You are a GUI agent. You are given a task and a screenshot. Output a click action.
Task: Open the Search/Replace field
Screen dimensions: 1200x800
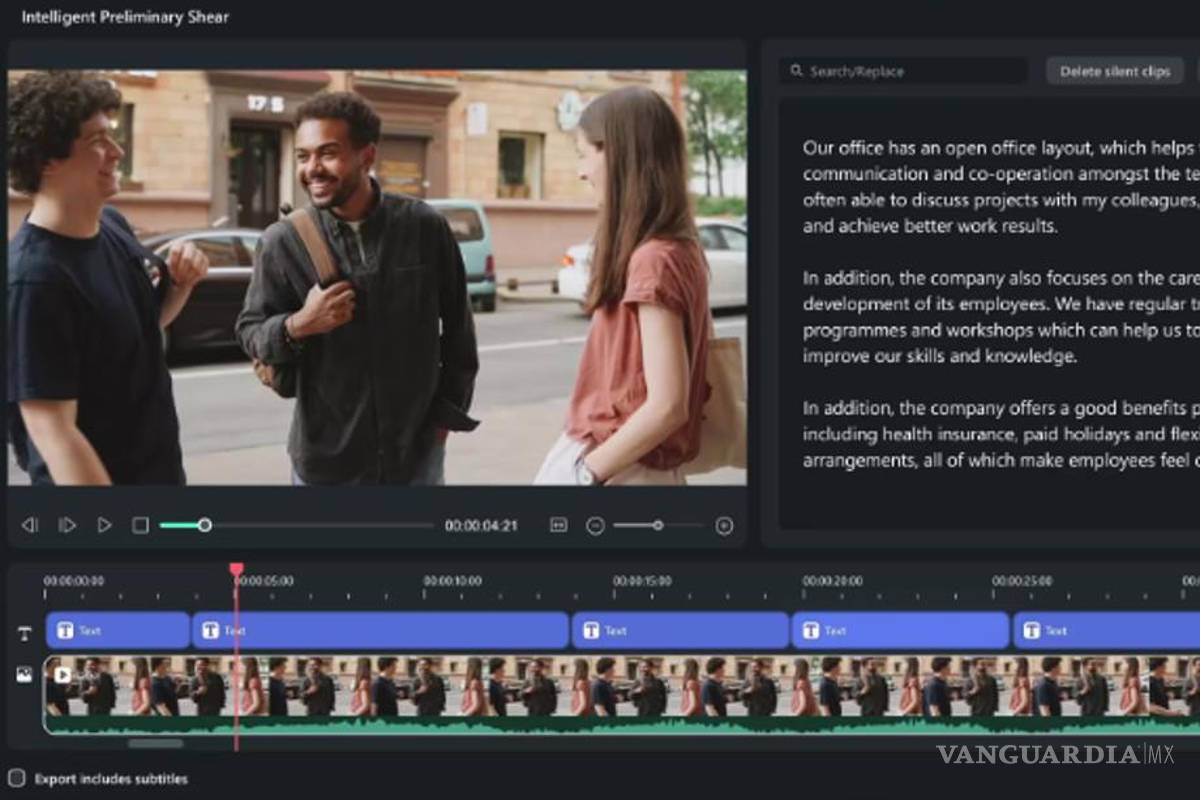(900, 71)
